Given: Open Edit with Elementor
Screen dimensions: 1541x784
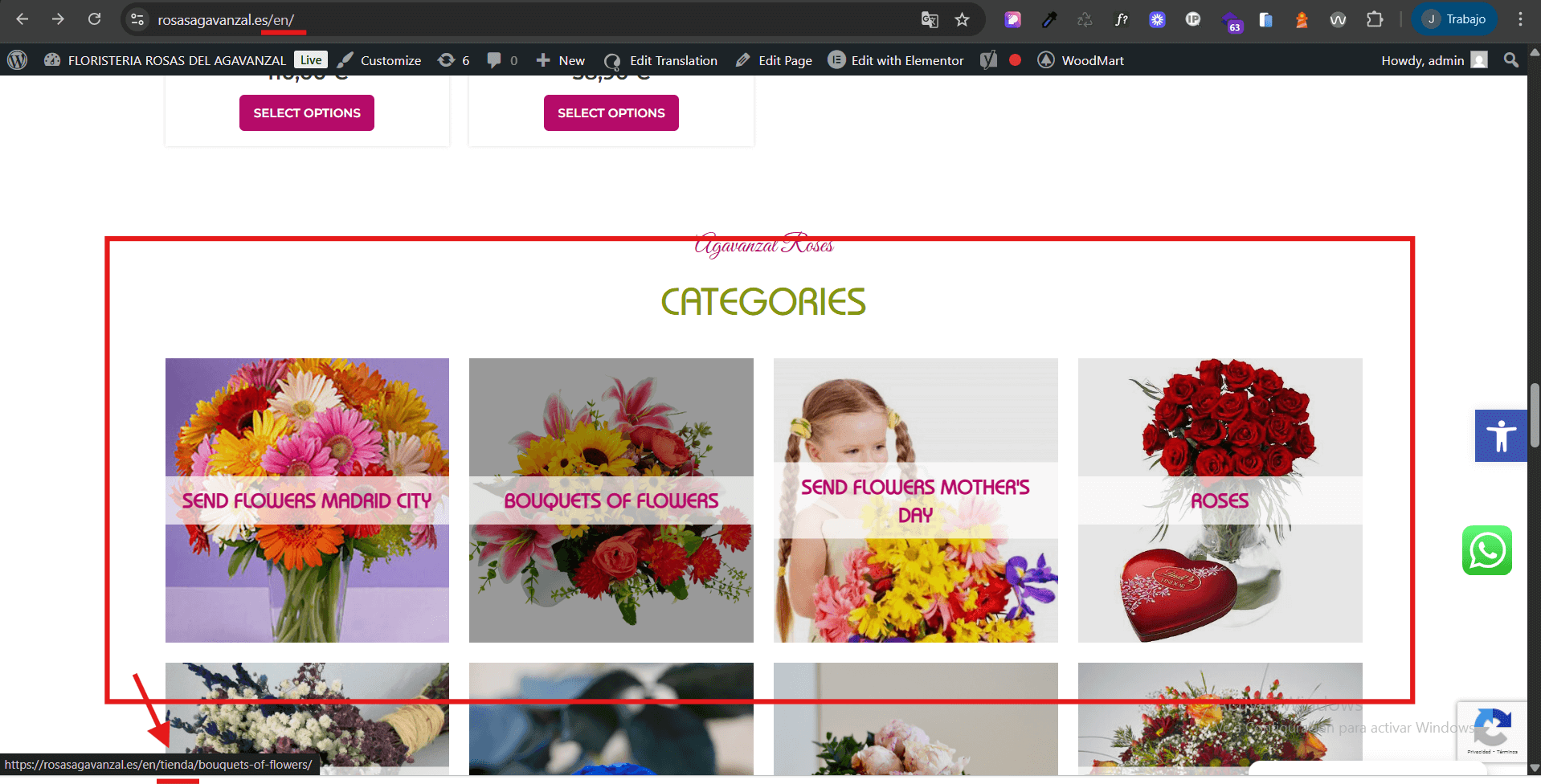Looking at the screenshot, I should click(896, 60).
